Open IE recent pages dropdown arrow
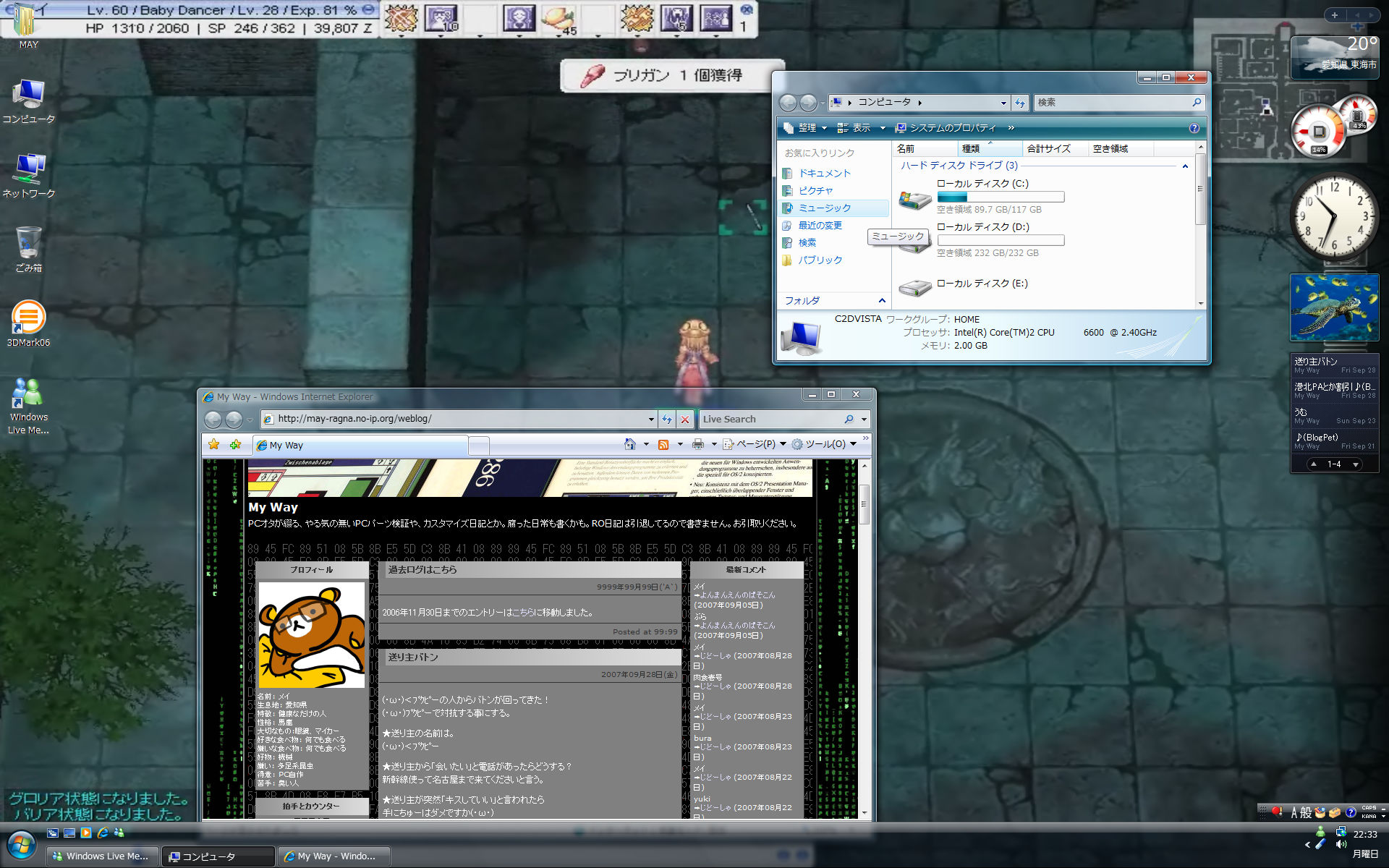The height and width of the screenshot is (868, 1389). click(x=250, y=420)
